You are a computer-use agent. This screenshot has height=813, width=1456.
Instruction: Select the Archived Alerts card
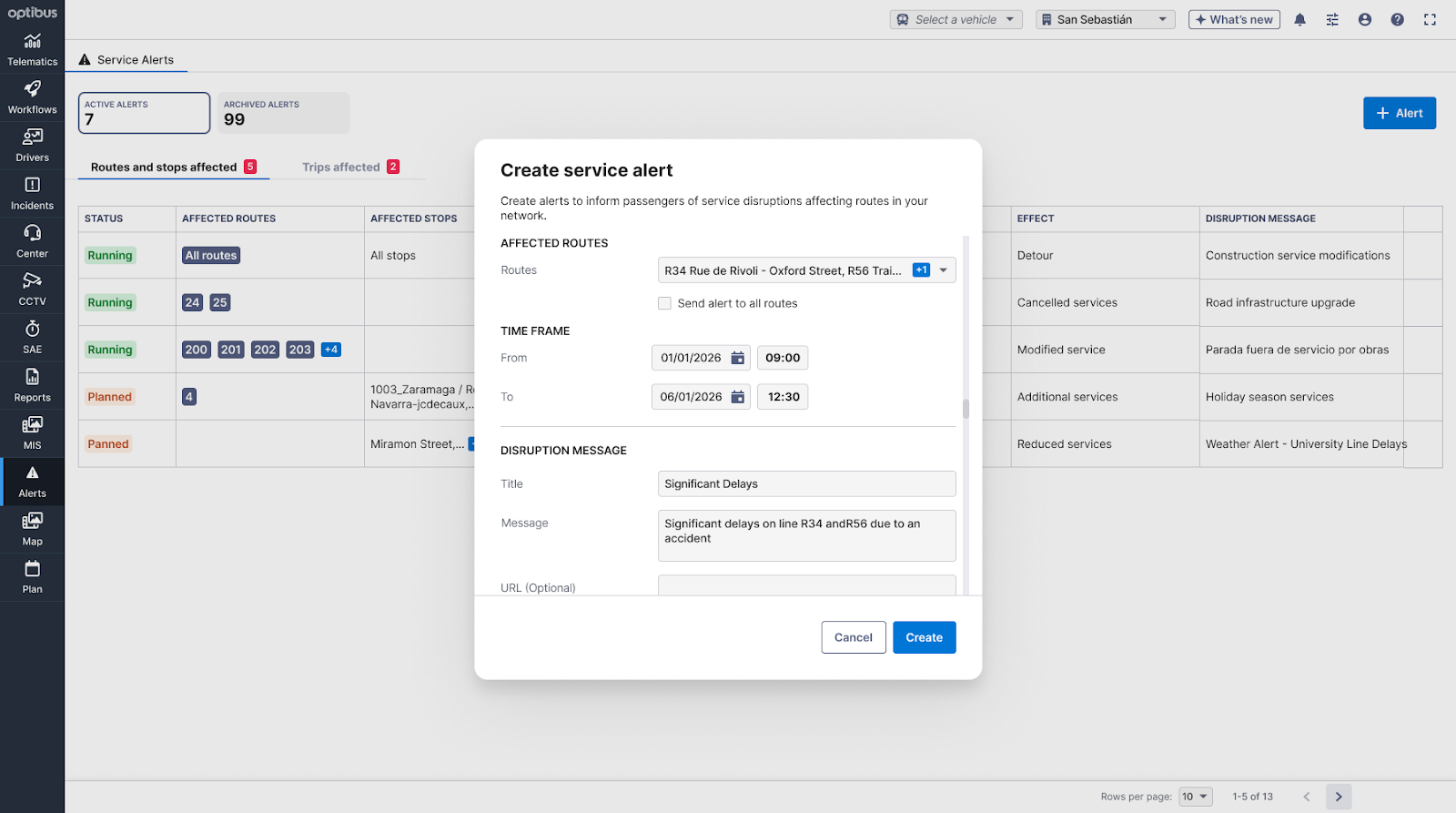pos(283,113)
